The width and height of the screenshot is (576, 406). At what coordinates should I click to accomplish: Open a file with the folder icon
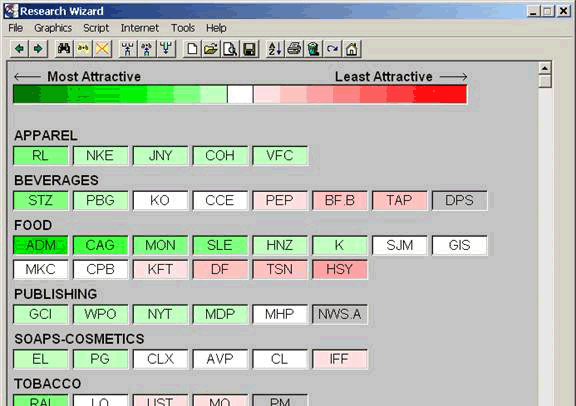(x=211, y=49)
